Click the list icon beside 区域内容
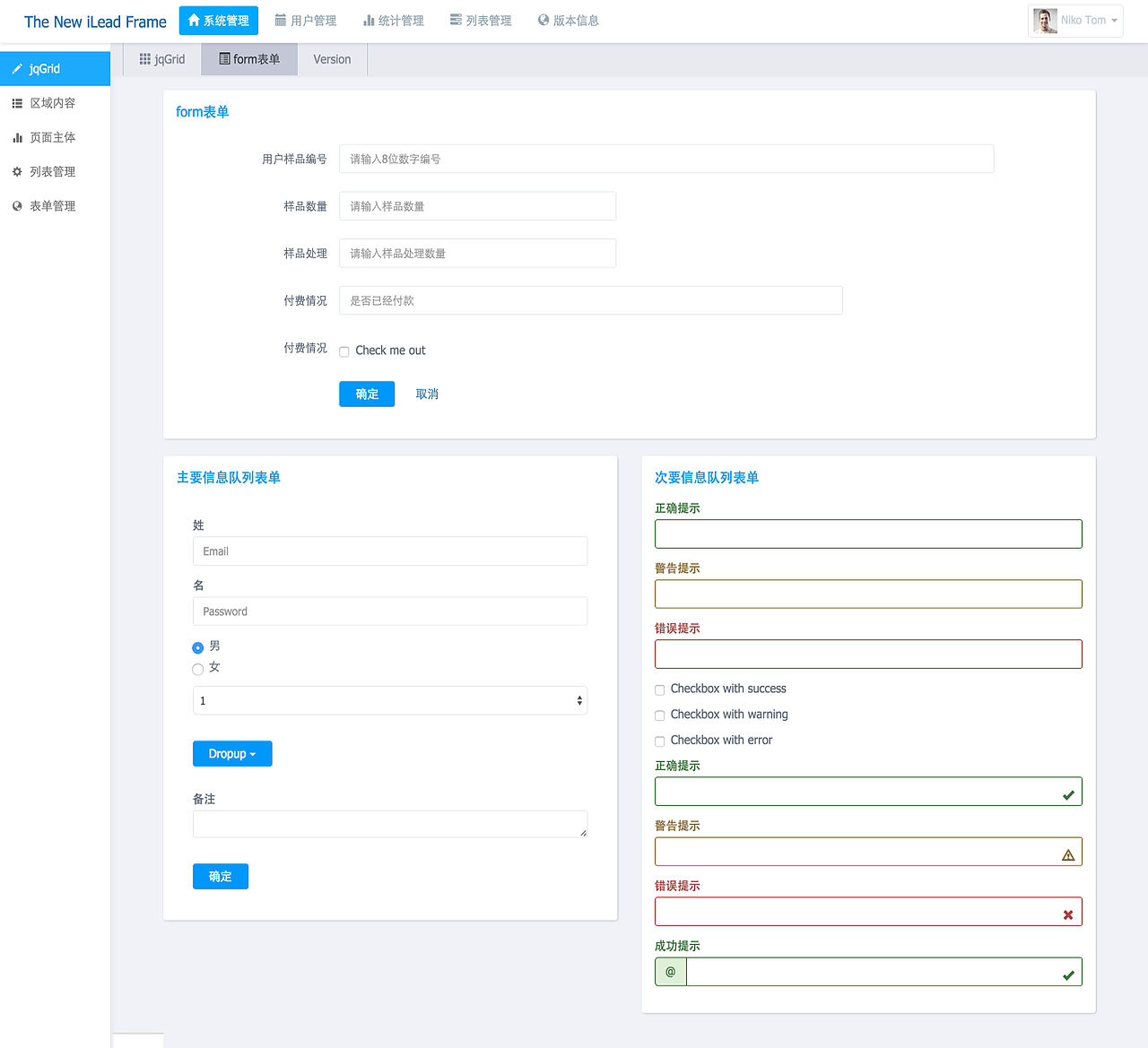 coord(17,103)
